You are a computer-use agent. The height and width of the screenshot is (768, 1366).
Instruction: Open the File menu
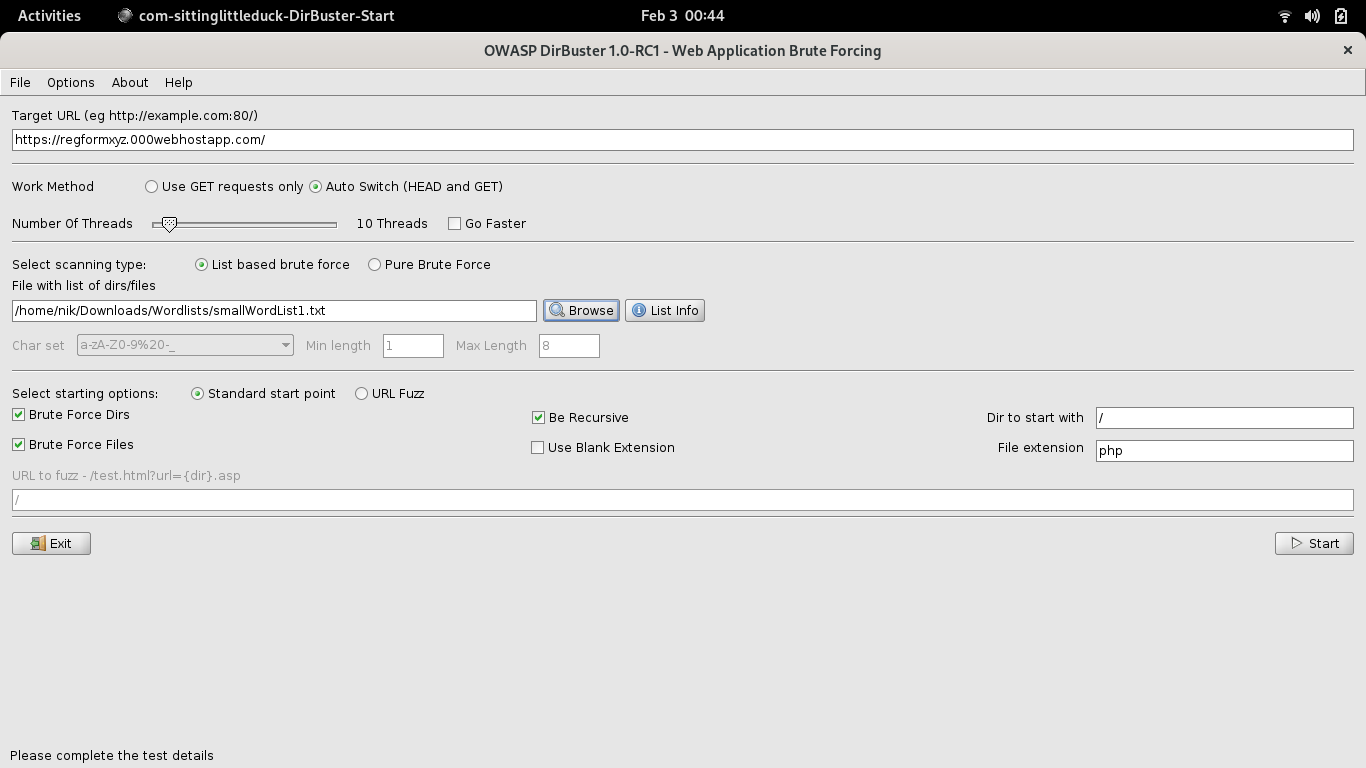pyautogui.click(x=20, y=82)
